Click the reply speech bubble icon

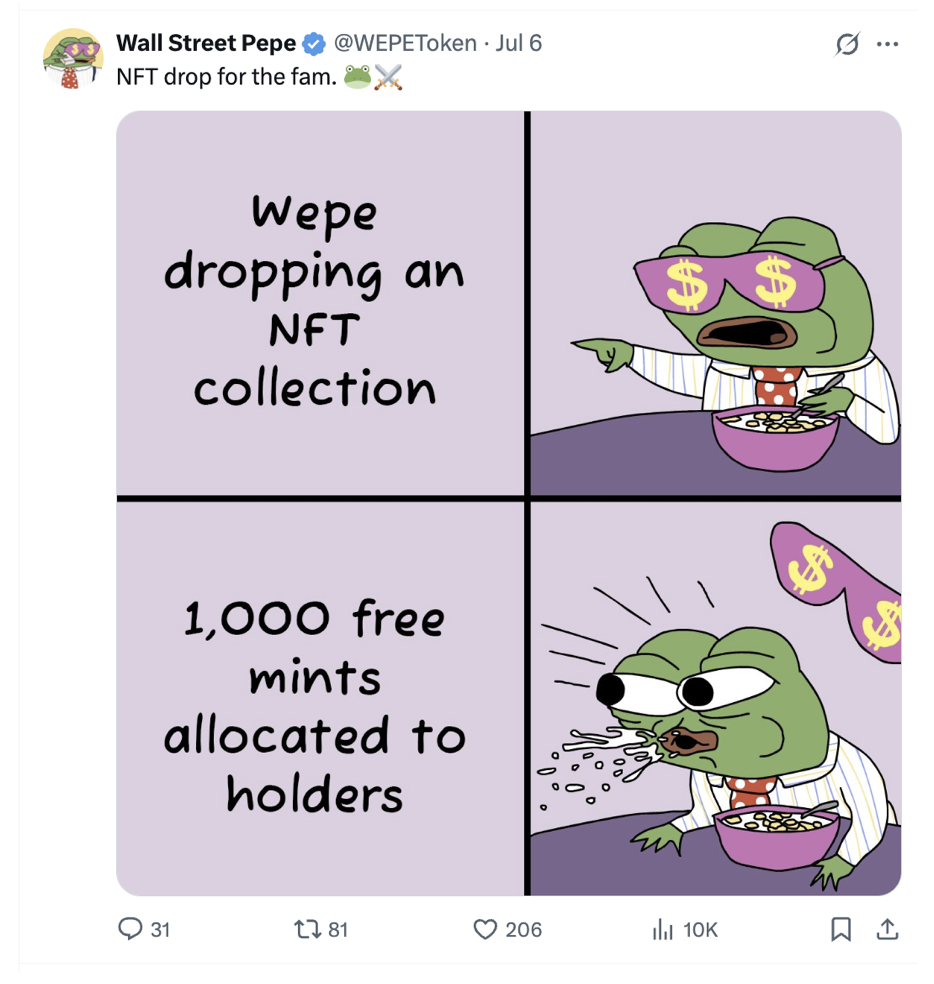tap(130, 929)
